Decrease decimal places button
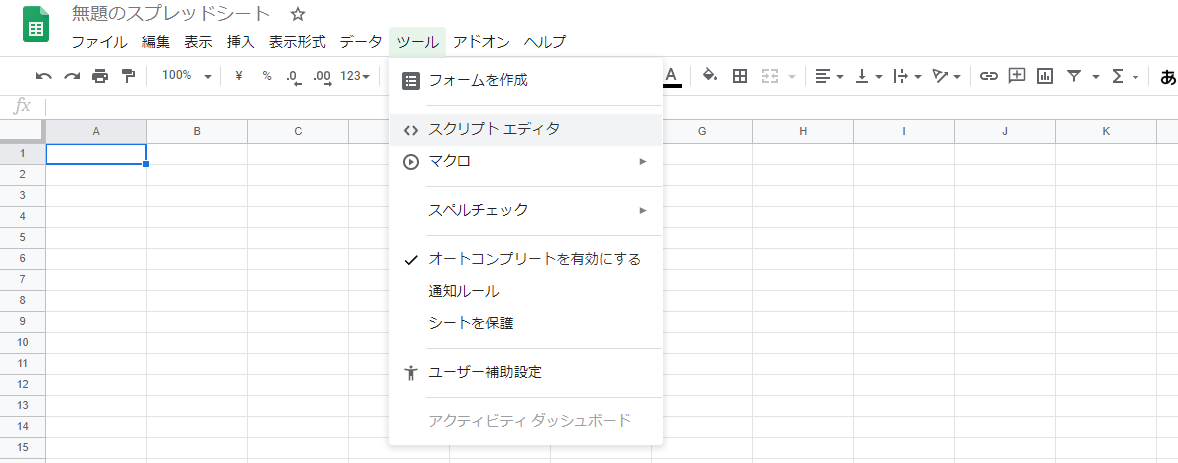 click(294, 76)
